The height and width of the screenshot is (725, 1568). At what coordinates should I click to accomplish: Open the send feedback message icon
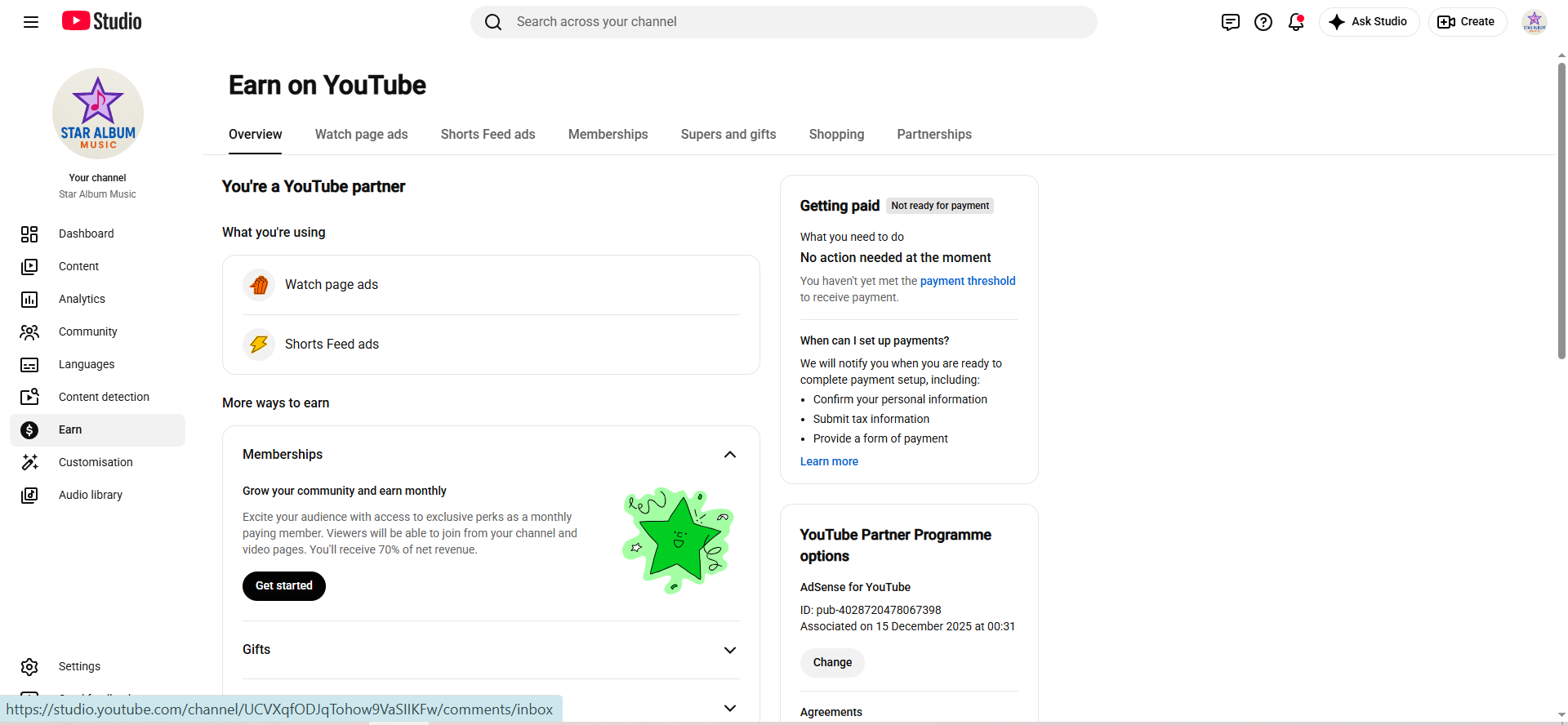click(1231, 22)
